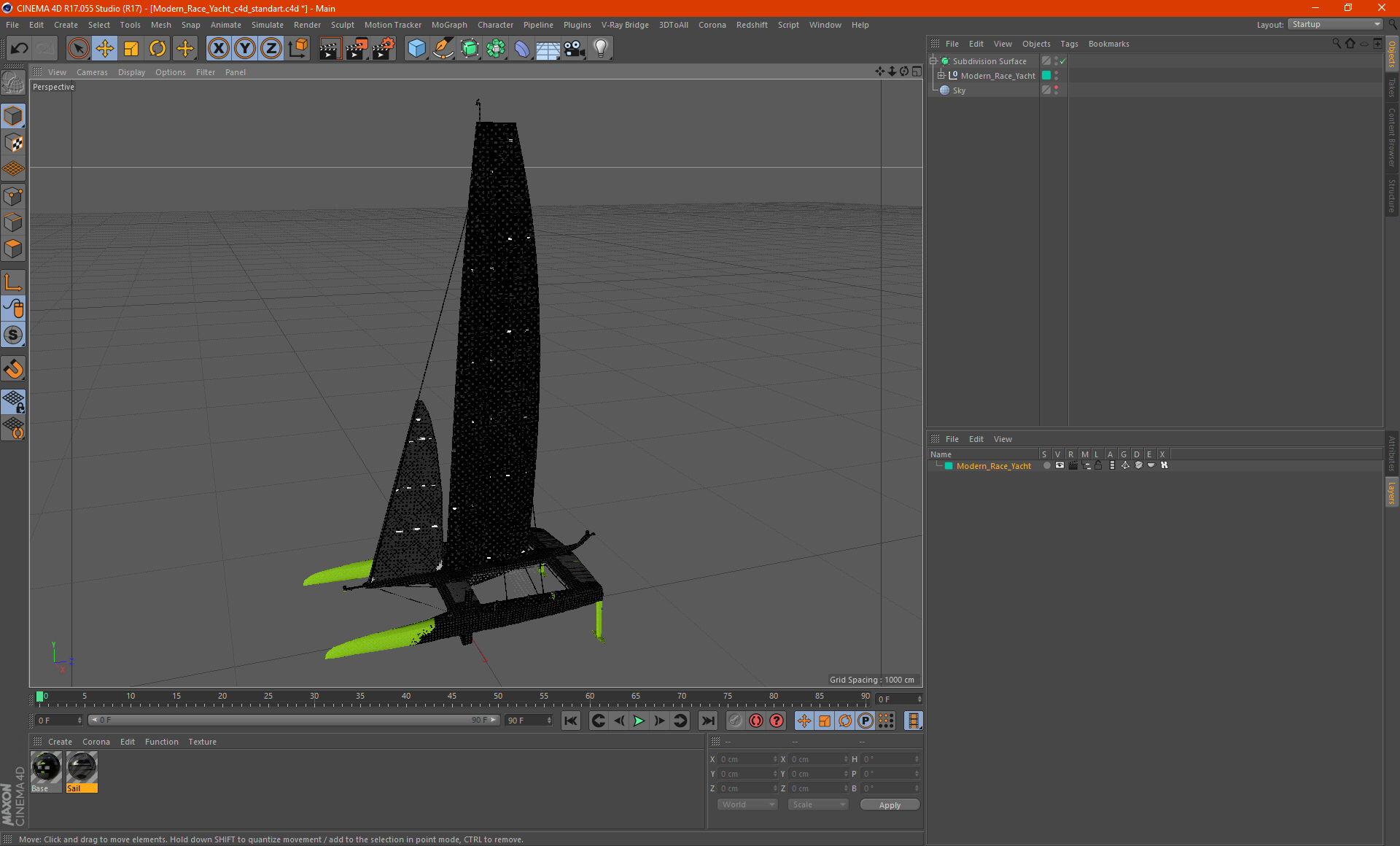Add a Cube primitive object
The width and height of the screenshot is (1400, 846).
[x=416, y=49]
